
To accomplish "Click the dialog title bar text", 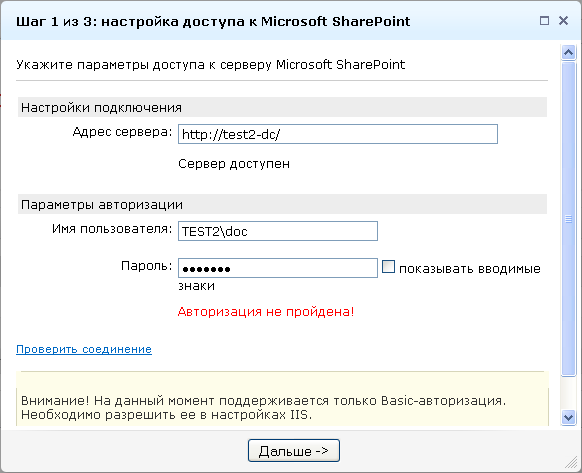I will pyautogui.click(x=213, y=22).
